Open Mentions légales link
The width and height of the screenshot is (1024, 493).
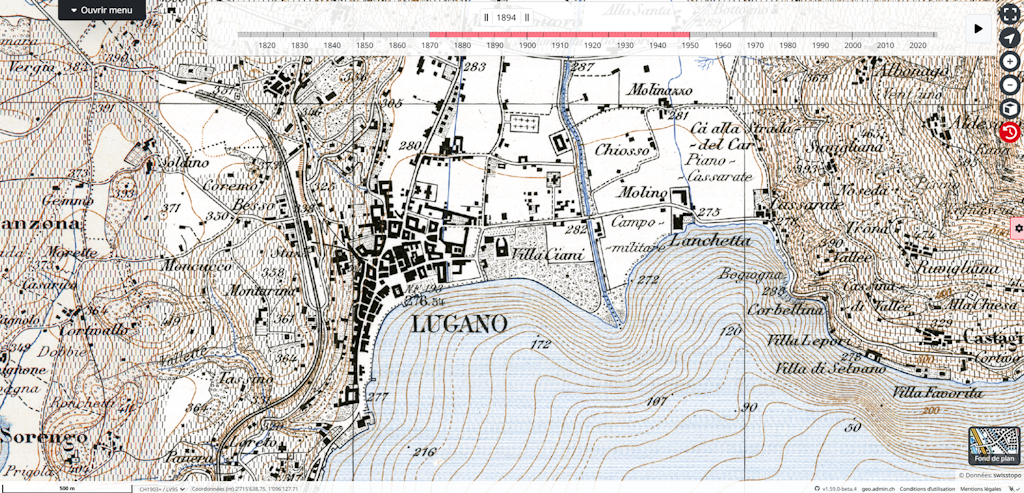coord(980,488)
